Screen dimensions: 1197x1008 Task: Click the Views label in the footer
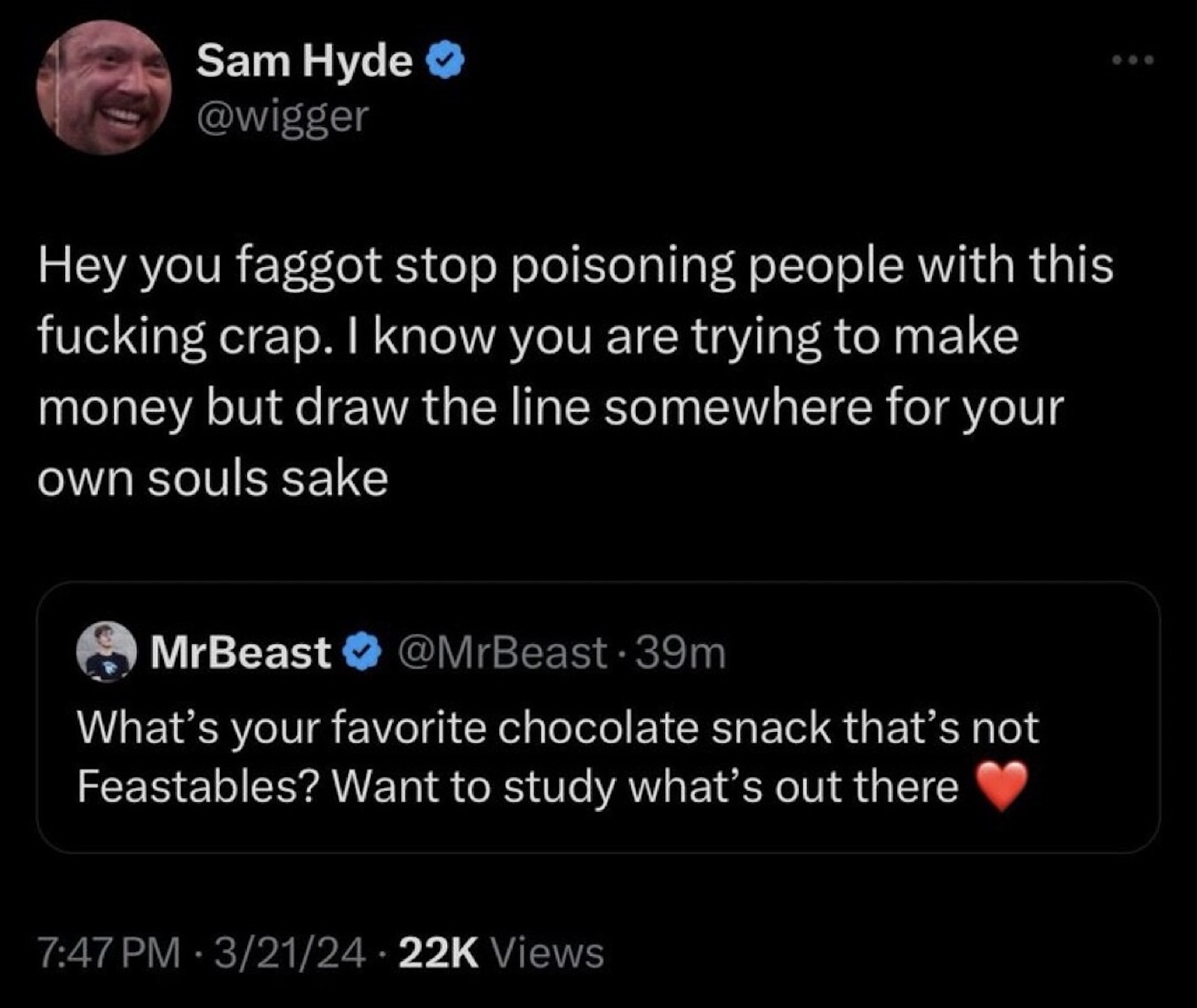pos(550,953)
